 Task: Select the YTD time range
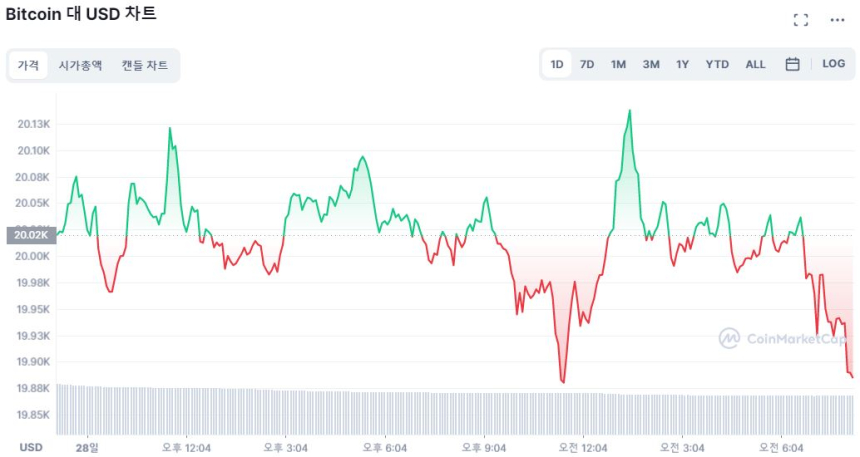(717, 64)
